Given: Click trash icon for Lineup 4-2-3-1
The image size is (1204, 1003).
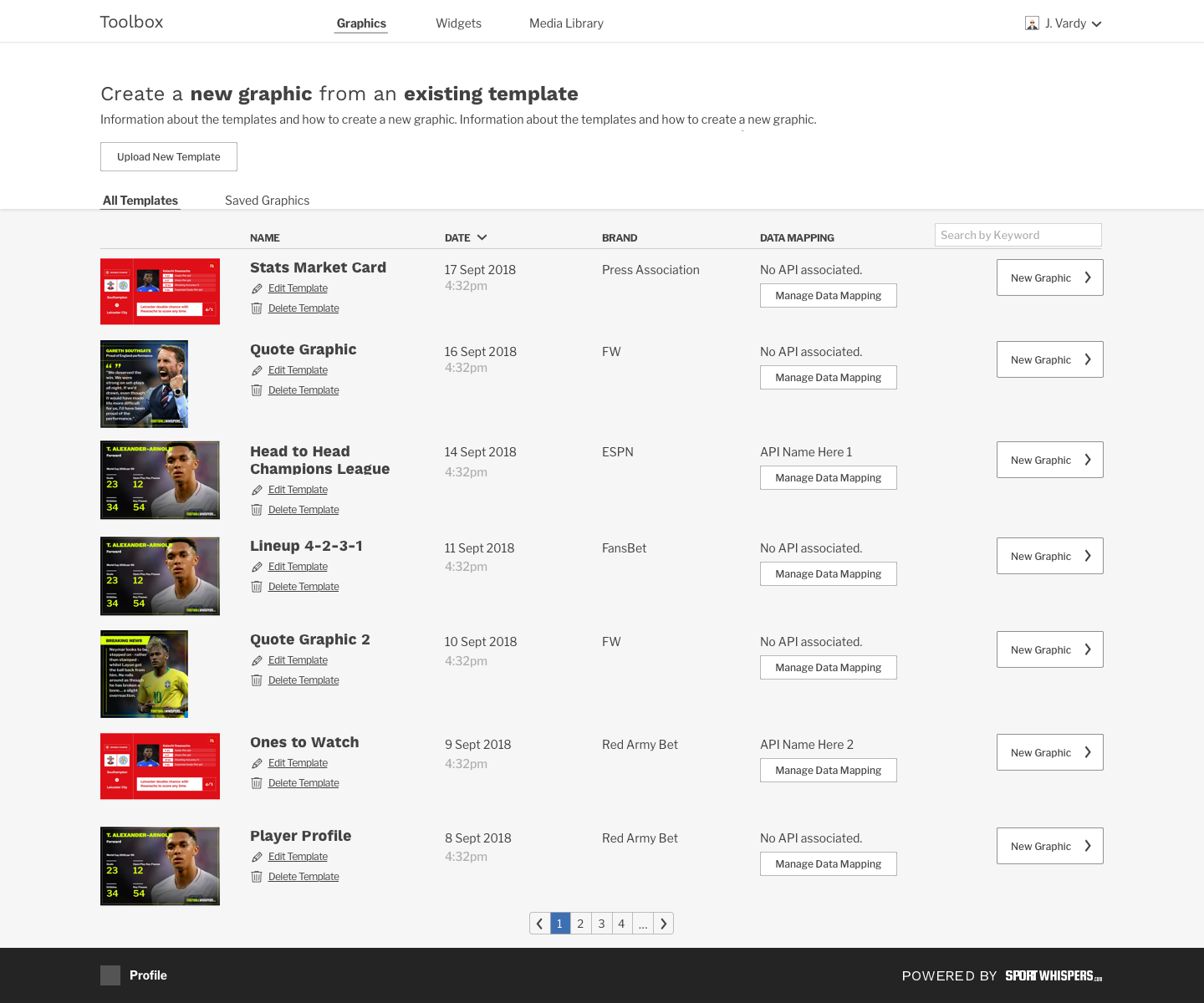Looking at the screenshot, I should point(257,587).
